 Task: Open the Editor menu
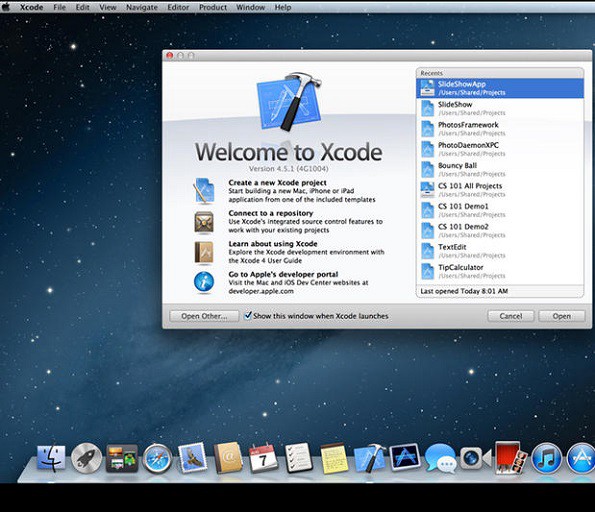(178, 7)
